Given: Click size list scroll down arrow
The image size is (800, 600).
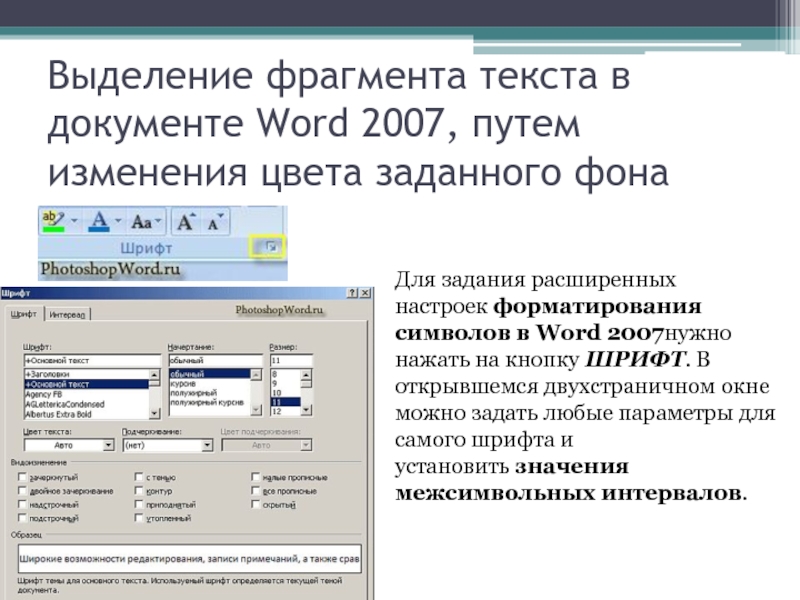Looking at the screenshot, I should 306,409.
